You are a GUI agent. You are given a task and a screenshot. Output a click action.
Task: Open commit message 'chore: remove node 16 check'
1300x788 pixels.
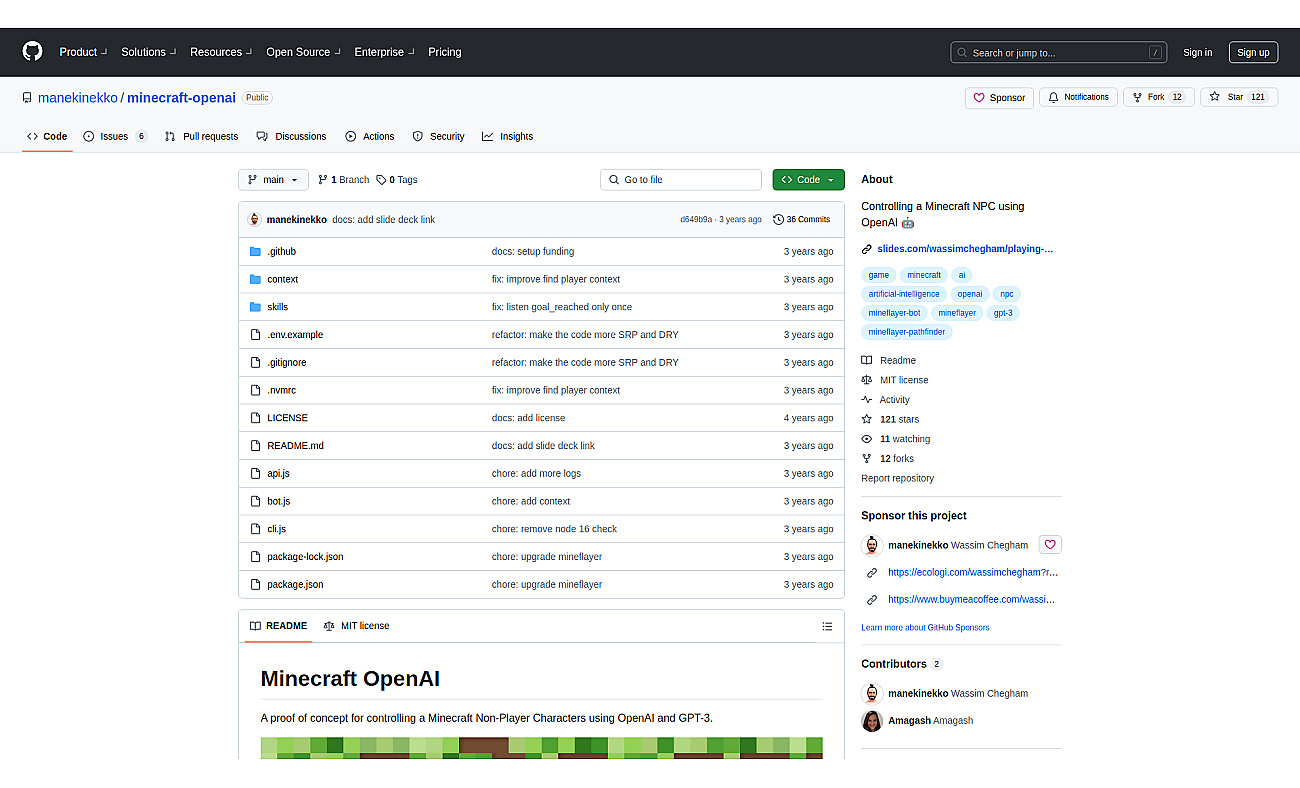click(554, 529)
